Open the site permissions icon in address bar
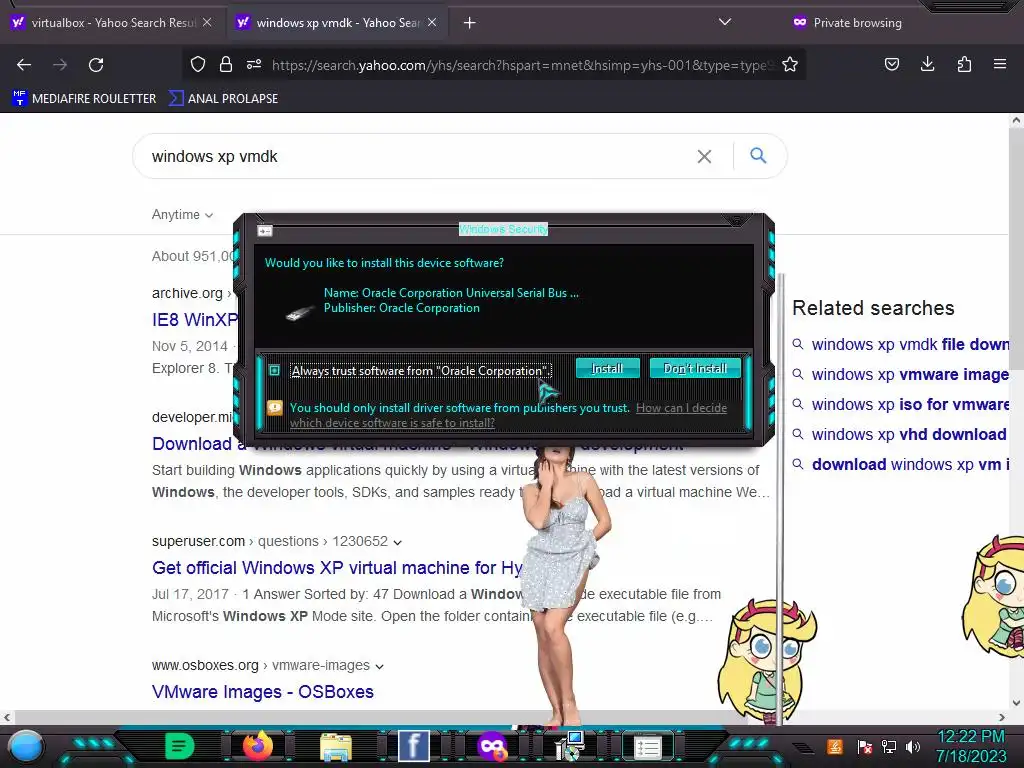 click(254, 64)
